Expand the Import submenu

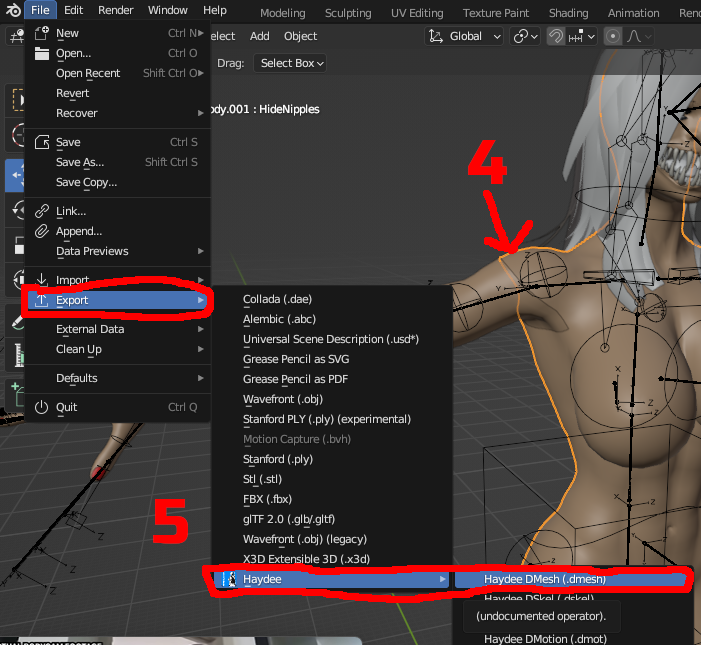tap(118, 280)
